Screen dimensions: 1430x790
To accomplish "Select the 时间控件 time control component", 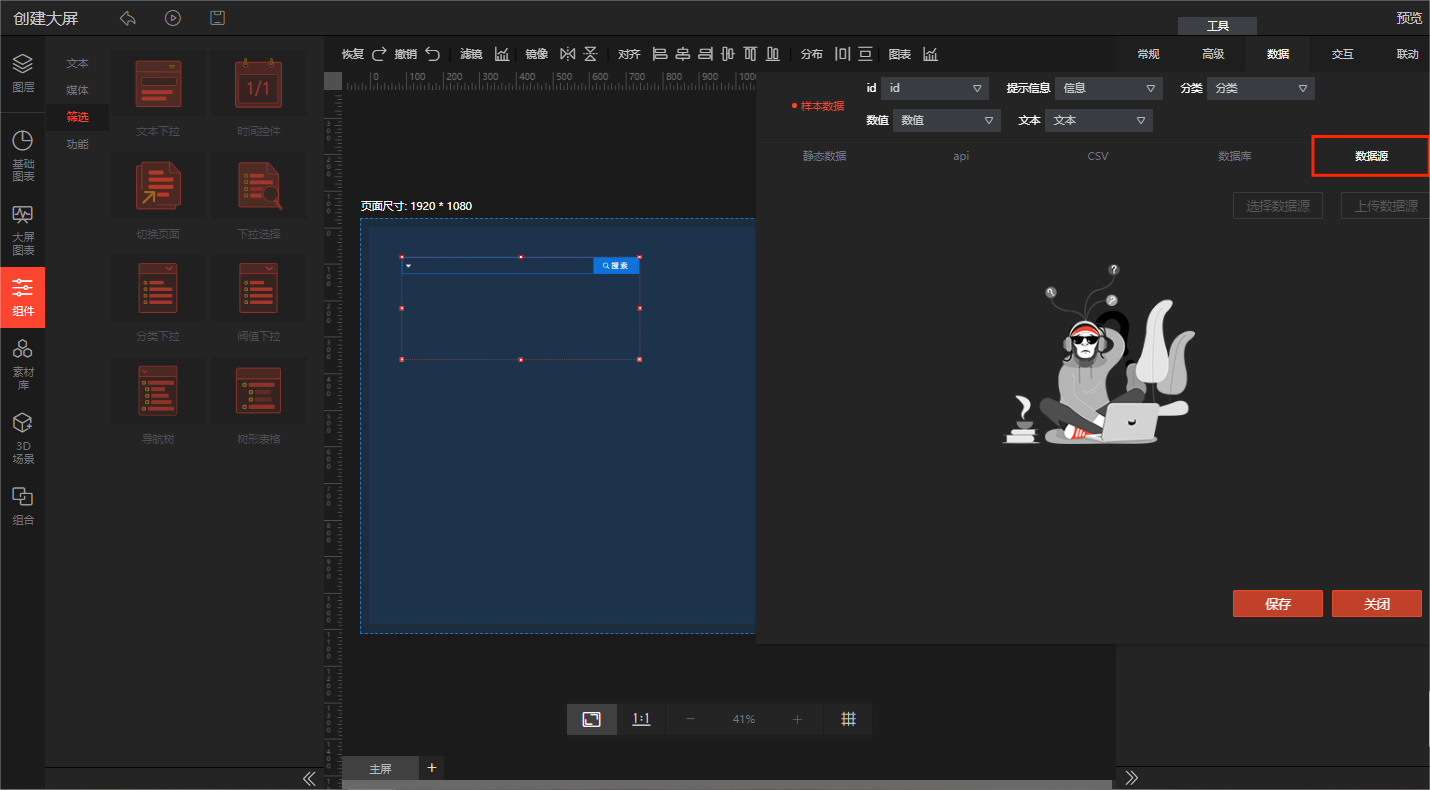I will [258, 98].
